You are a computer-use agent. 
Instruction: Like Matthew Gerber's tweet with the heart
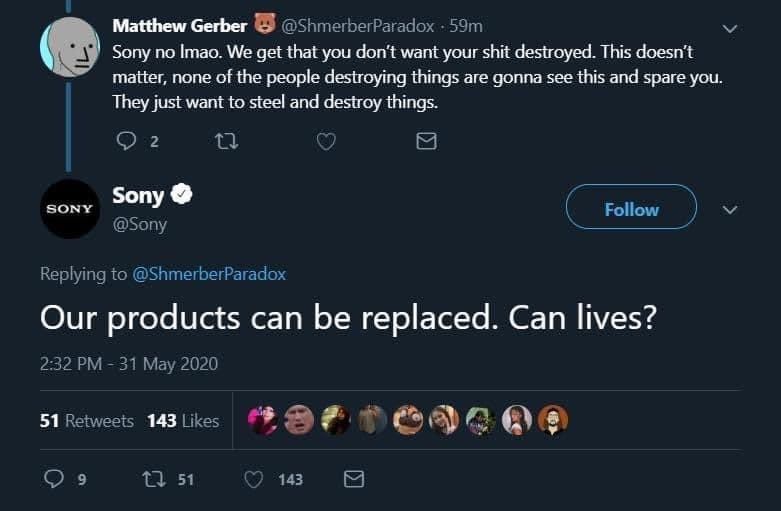tap(326, 142)
